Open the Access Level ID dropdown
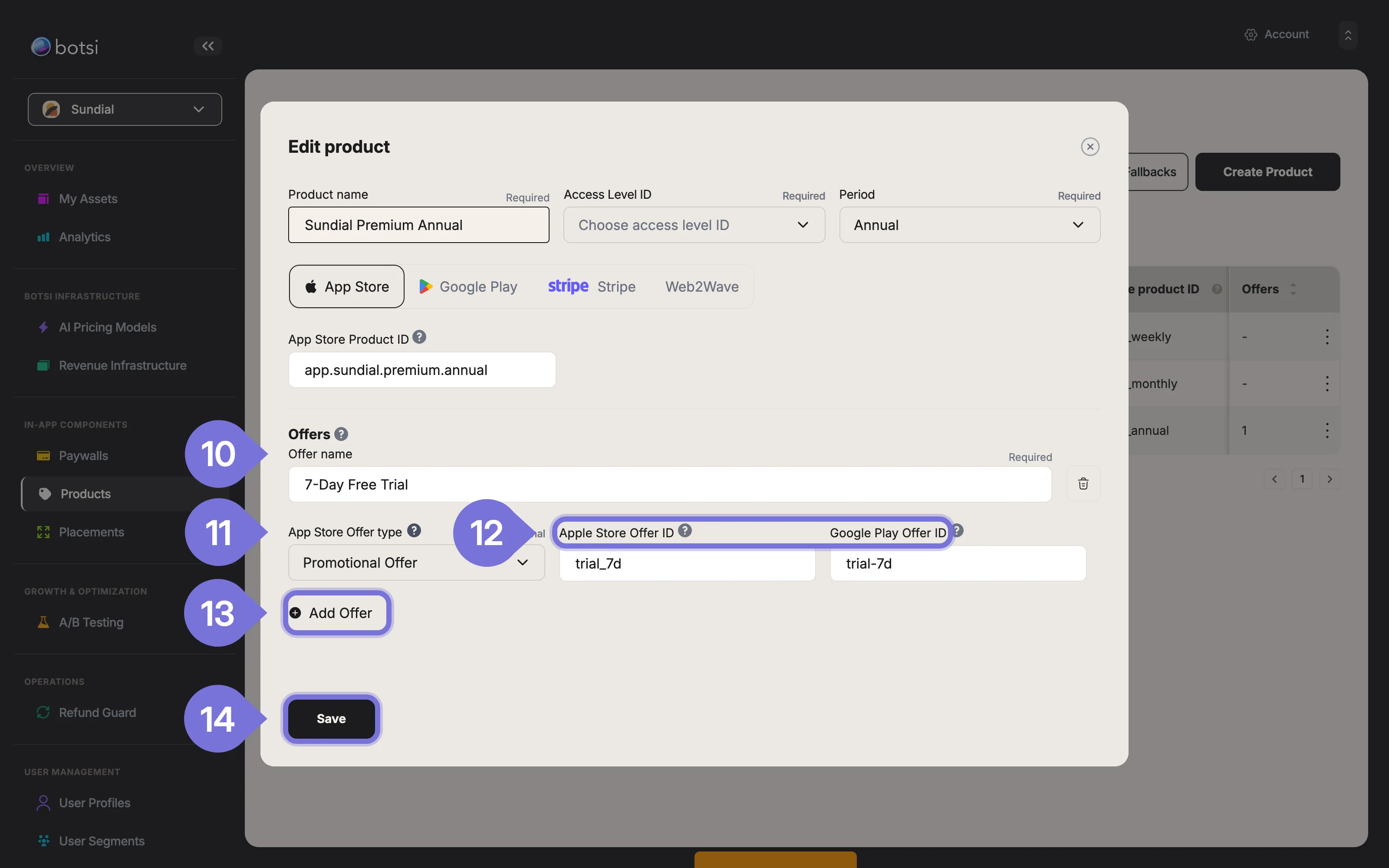 point(694,225)
